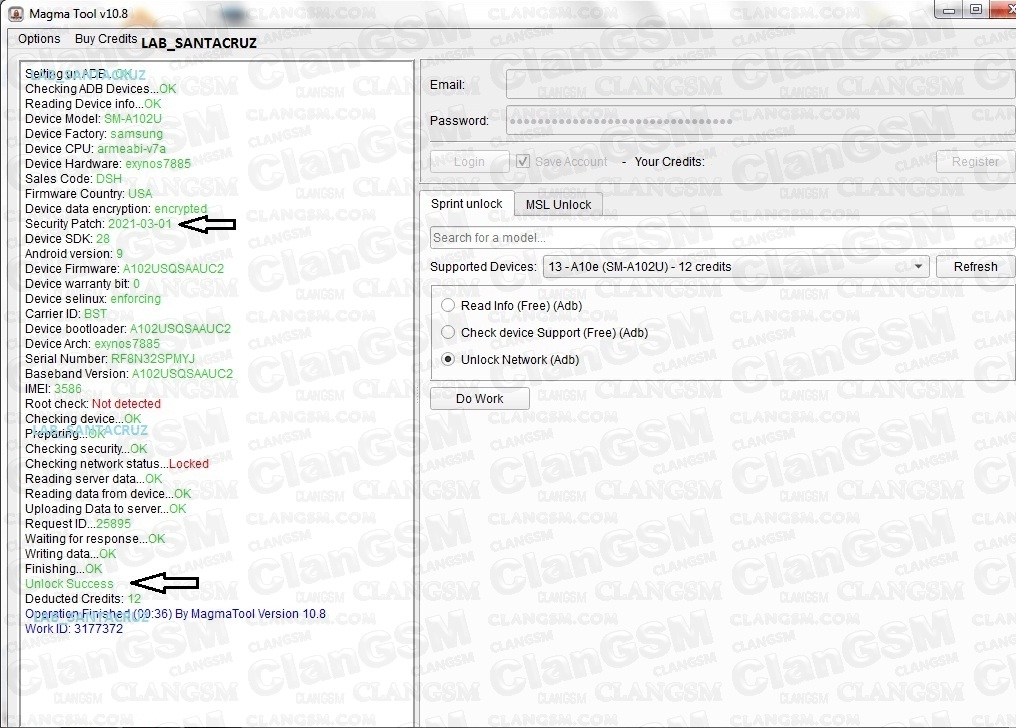Click Device data encryption: encrypted line
1016x728 pixels.
click(x=116, y=209)
